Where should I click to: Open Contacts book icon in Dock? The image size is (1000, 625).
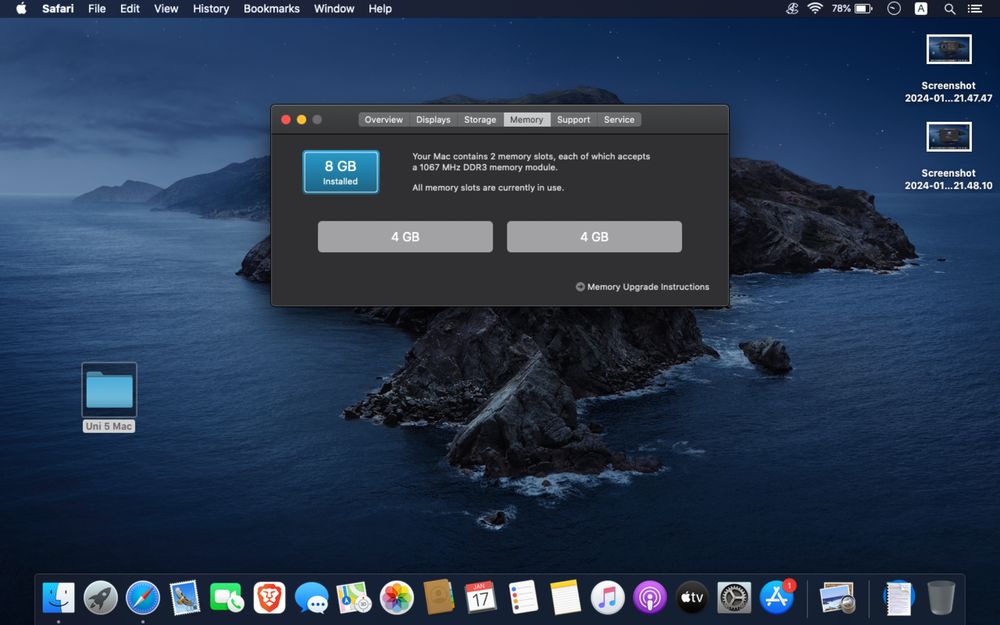point(439,598)
